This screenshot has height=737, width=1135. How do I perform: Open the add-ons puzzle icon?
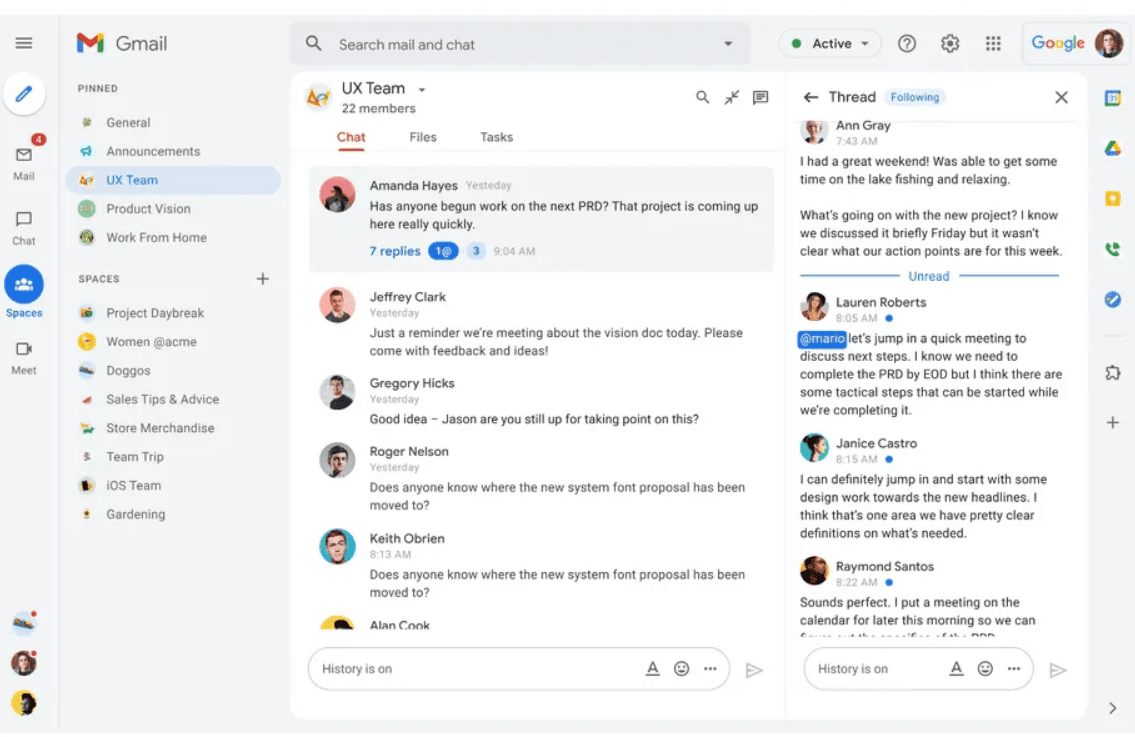[1113, 373]
